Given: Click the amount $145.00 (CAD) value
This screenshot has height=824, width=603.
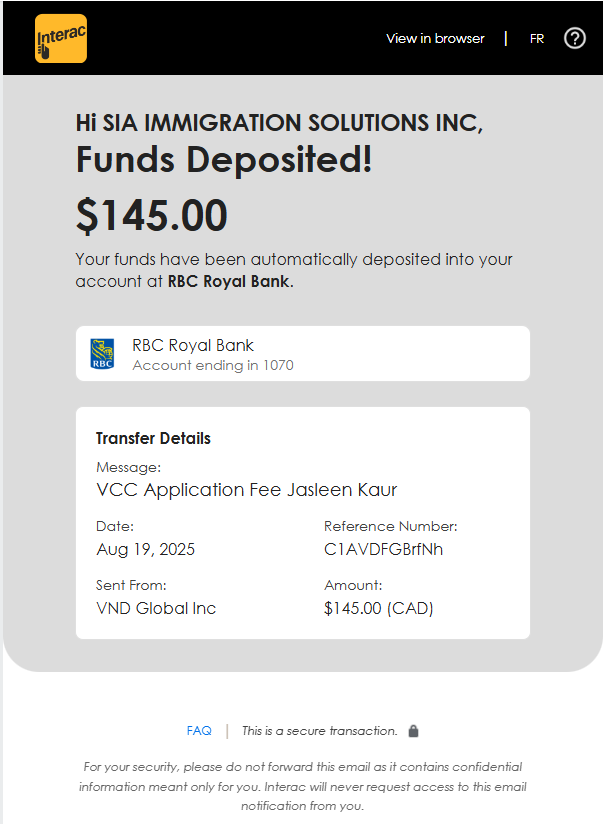Looking at the screenshot, I should [x=378, y=608].
